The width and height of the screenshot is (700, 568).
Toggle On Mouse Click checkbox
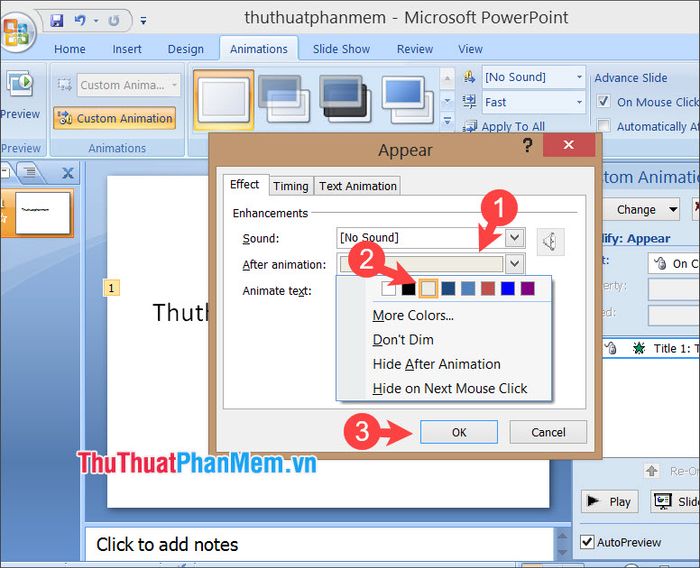click(604, 101)
